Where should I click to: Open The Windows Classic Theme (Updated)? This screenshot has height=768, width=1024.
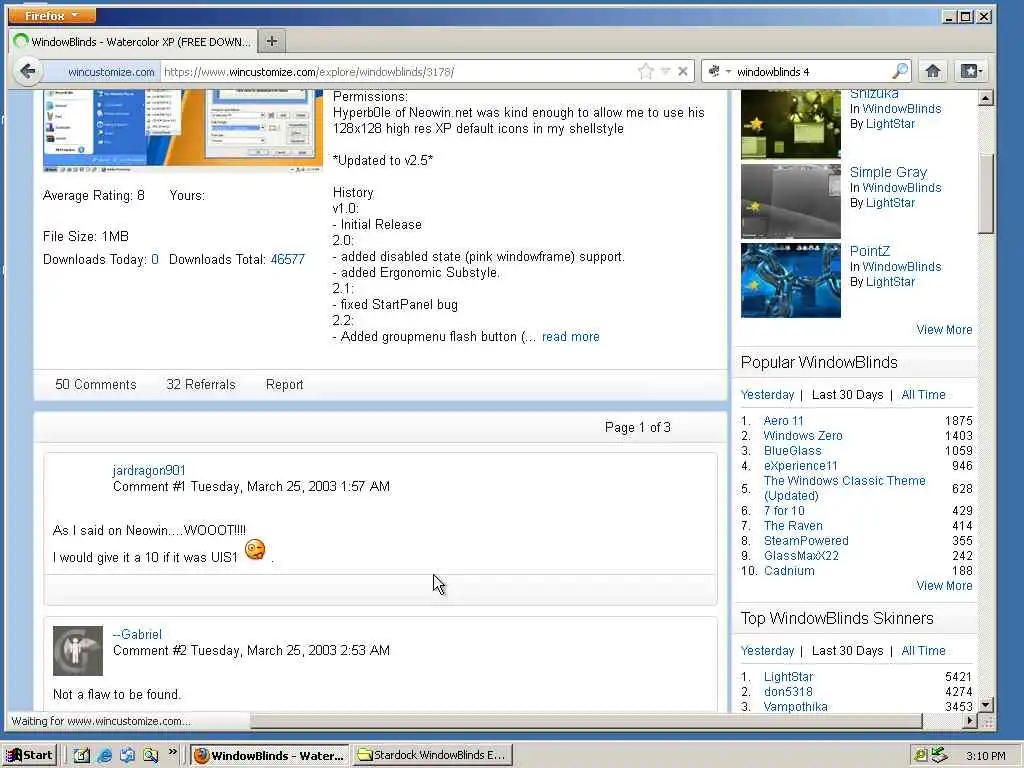pos(844,488)
